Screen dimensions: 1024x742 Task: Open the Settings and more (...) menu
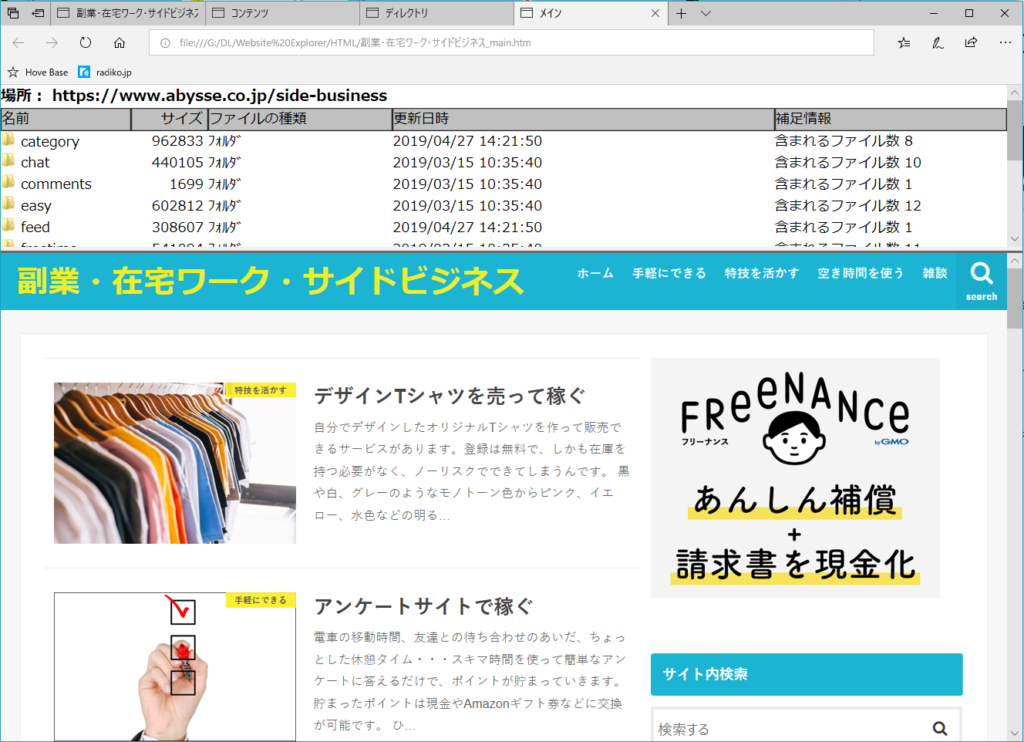[1005, 43]
